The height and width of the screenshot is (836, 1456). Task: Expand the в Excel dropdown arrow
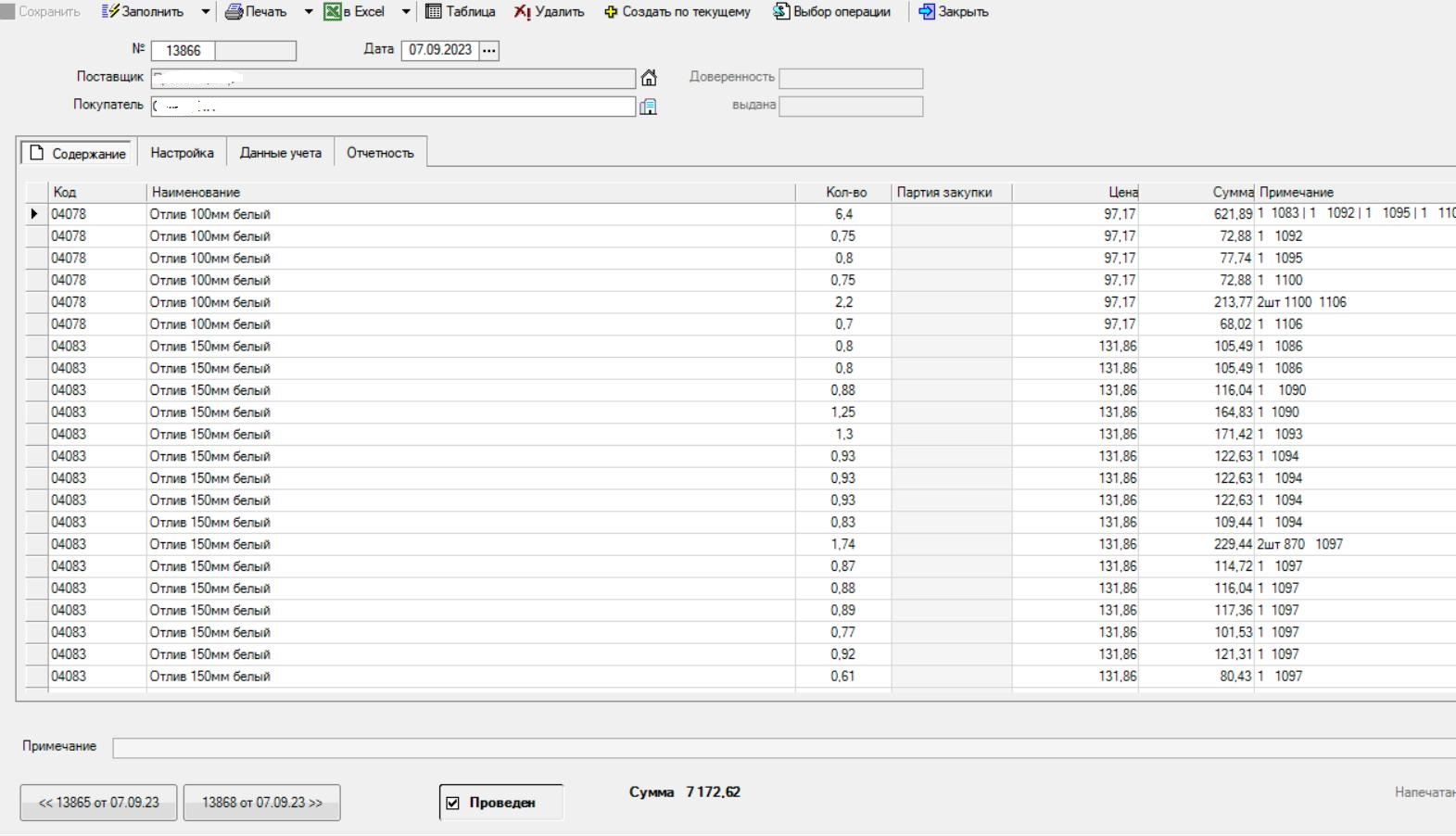pyautogui.click(x=406, y=12)
